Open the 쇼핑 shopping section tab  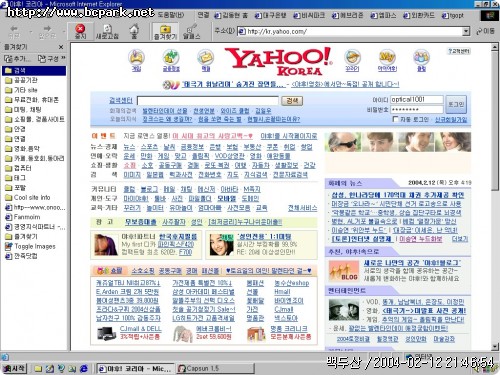[110, 271]
